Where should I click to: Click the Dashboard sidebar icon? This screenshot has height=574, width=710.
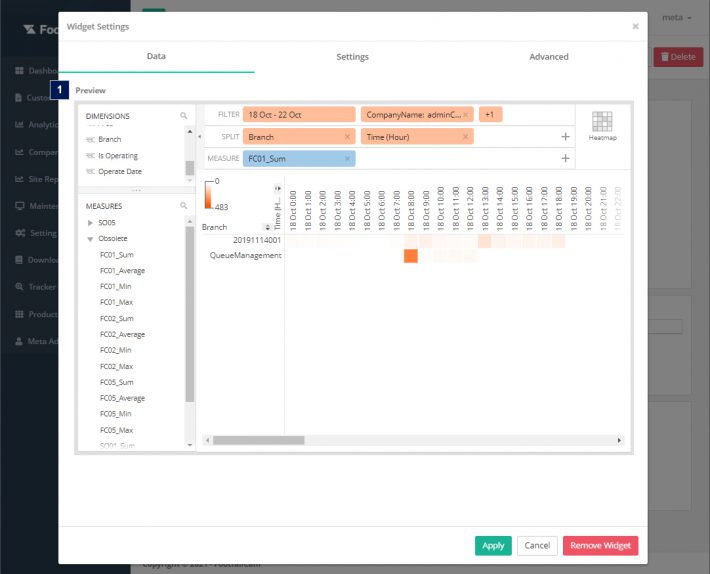click(x=19, y=71)
